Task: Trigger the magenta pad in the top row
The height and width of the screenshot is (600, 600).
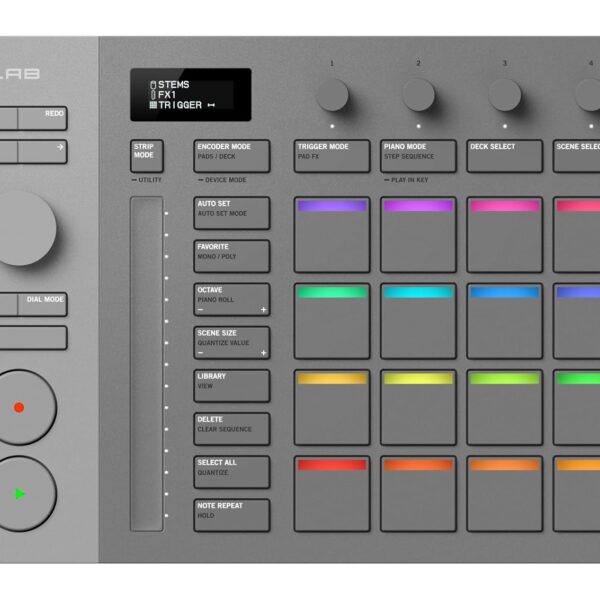Action: 418,235
